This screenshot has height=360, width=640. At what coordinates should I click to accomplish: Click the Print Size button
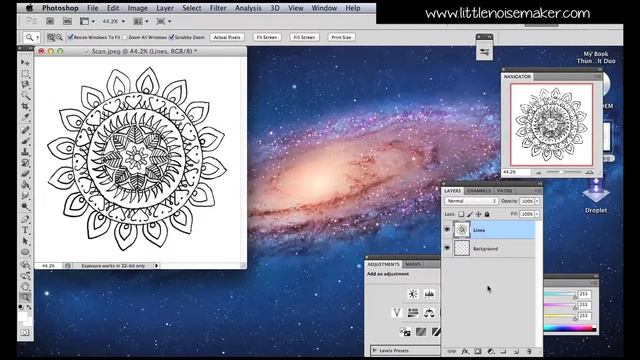point(341,37)
